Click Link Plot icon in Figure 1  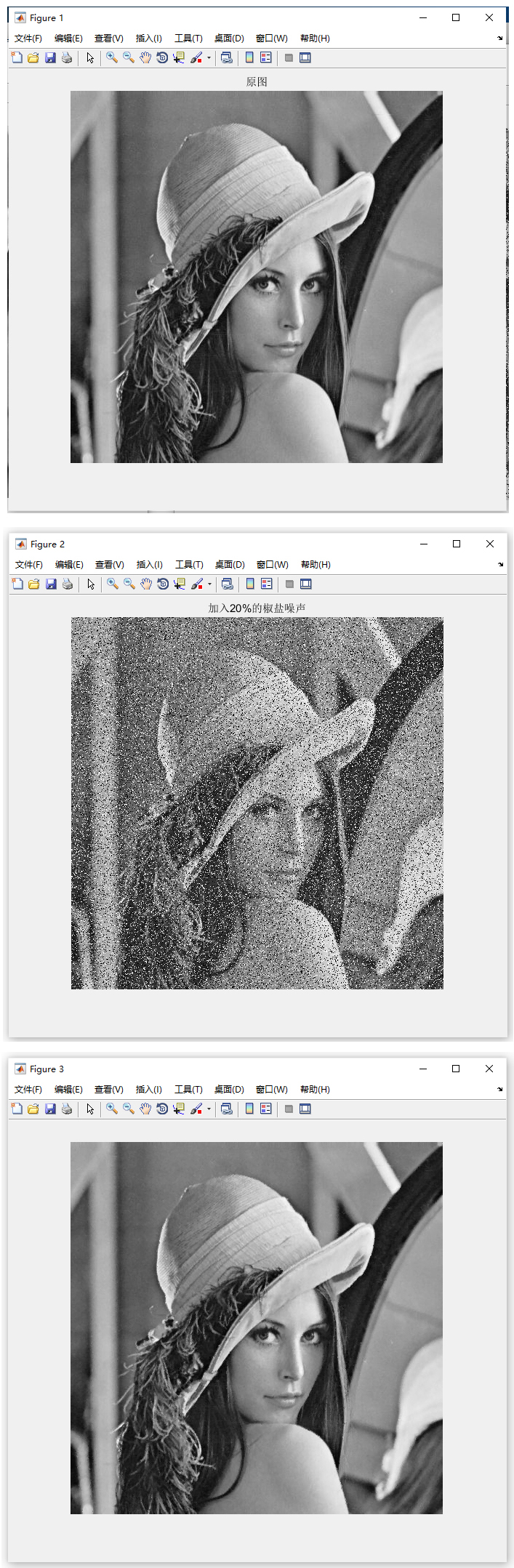pyautogui.click(x=227, y=57)
